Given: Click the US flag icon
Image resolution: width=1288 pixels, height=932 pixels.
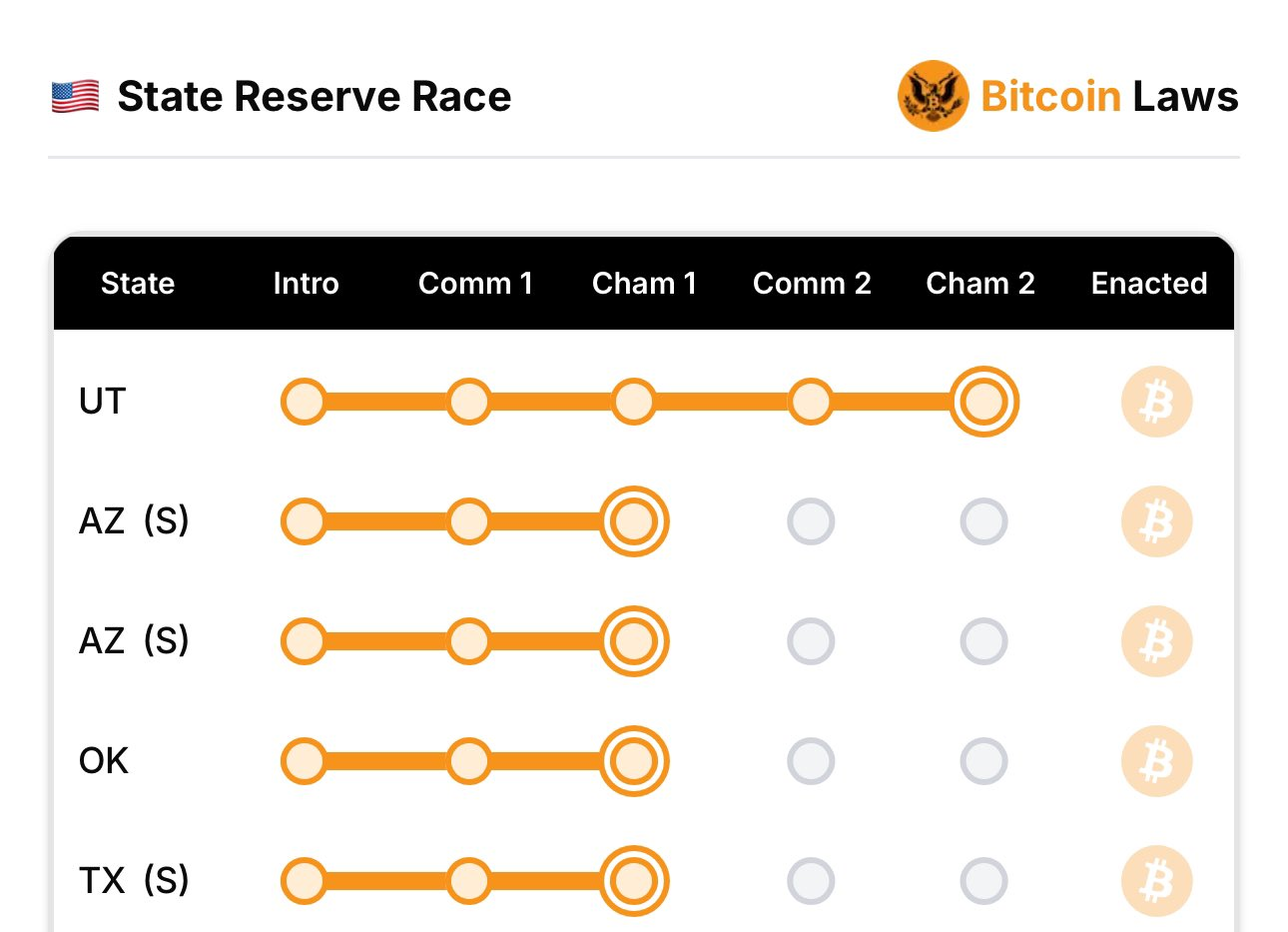Looking at the screenshot, I should pyautogui.click(x=75, y=97).
